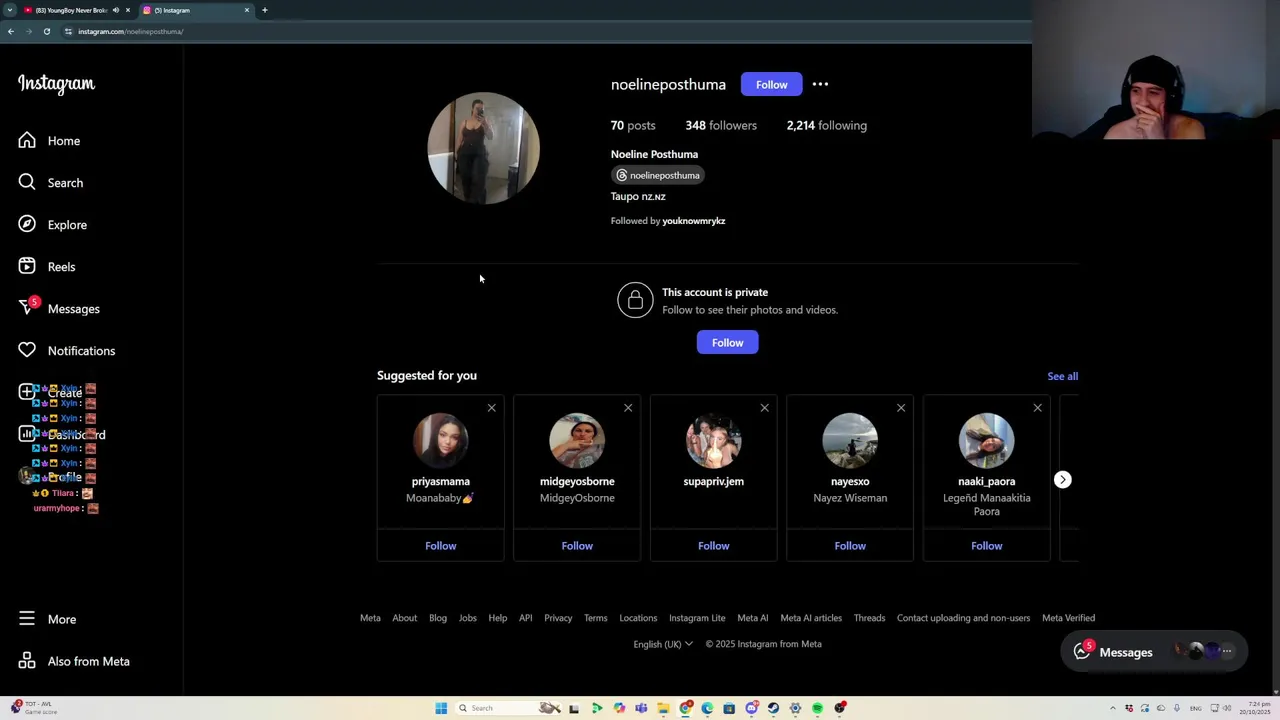This screenshot has width=1280, height=720.
Task: Open the Windows Start menu
Action: click(x=441, y=708)
